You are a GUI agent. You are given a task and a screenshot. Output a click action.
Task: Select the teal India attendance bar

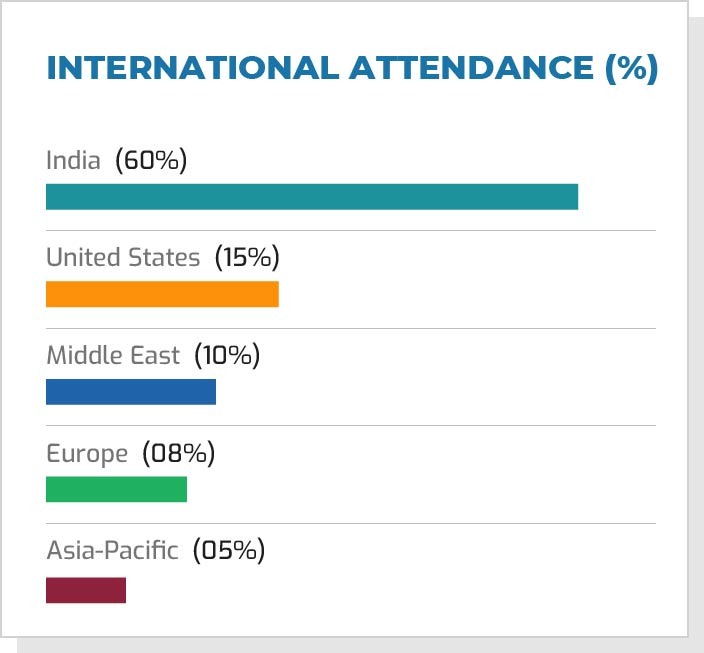(312, 197)
